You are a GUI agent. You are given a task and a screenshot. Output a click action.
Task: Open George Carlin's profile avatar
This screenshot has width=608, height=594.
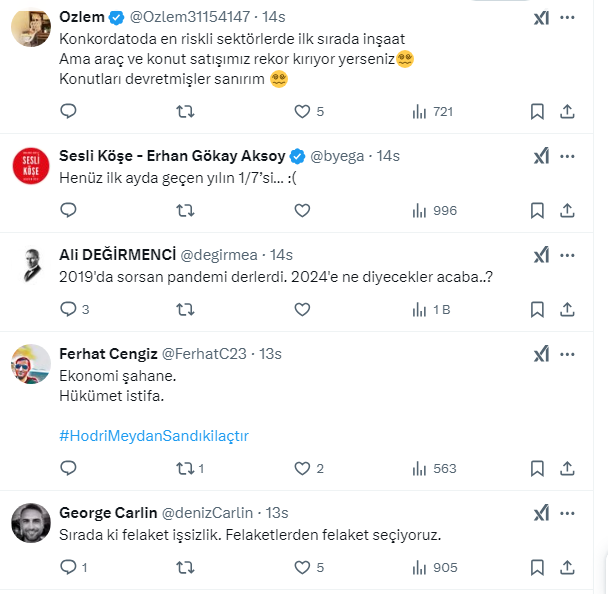[x=31, y=524]
